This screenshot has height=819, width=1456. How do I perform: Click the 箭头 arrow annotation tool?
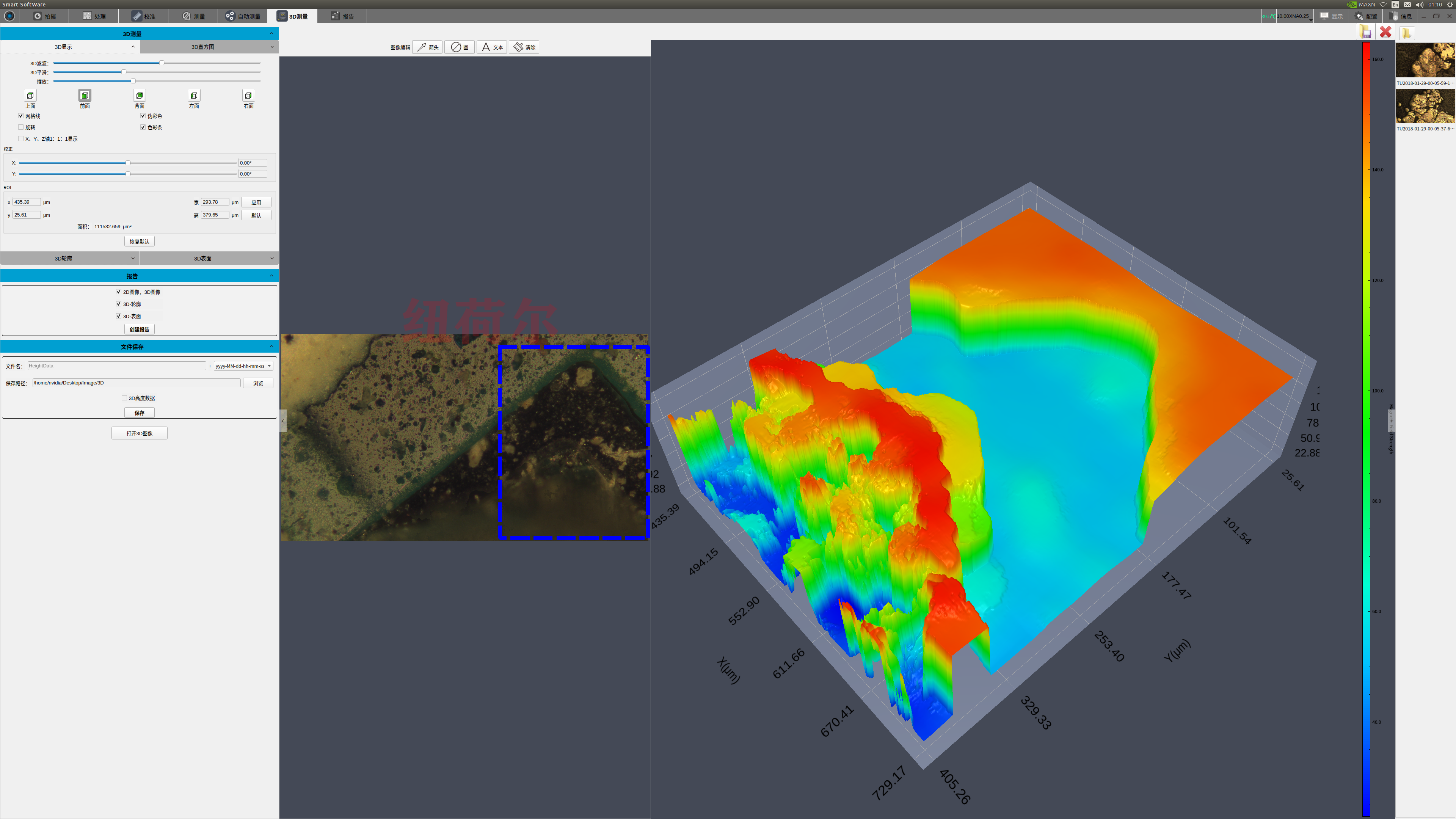point(428,47)
